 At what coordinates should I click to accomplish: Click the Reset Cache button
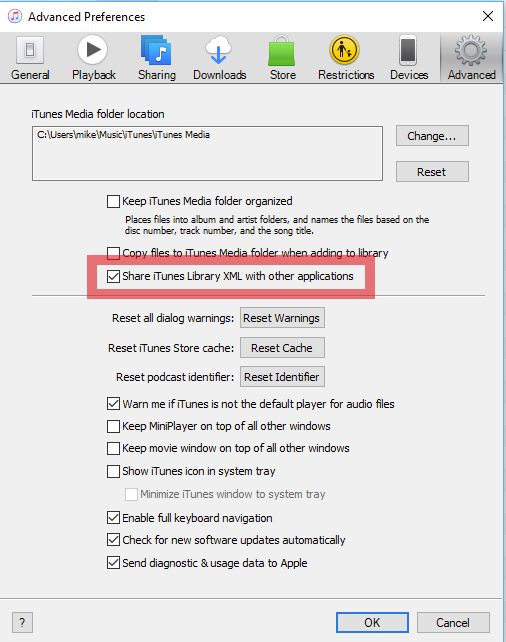[282, 348]
